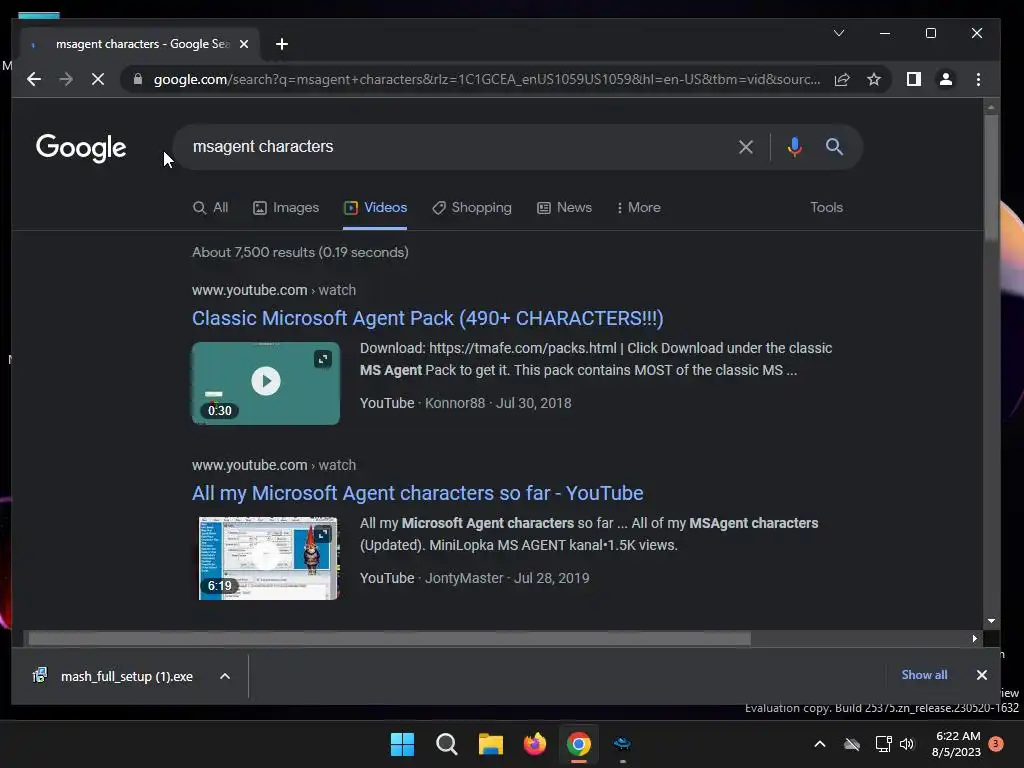Share this page from address bar
This screenshot has width=1024, height=768.
[x=842, y=80]
